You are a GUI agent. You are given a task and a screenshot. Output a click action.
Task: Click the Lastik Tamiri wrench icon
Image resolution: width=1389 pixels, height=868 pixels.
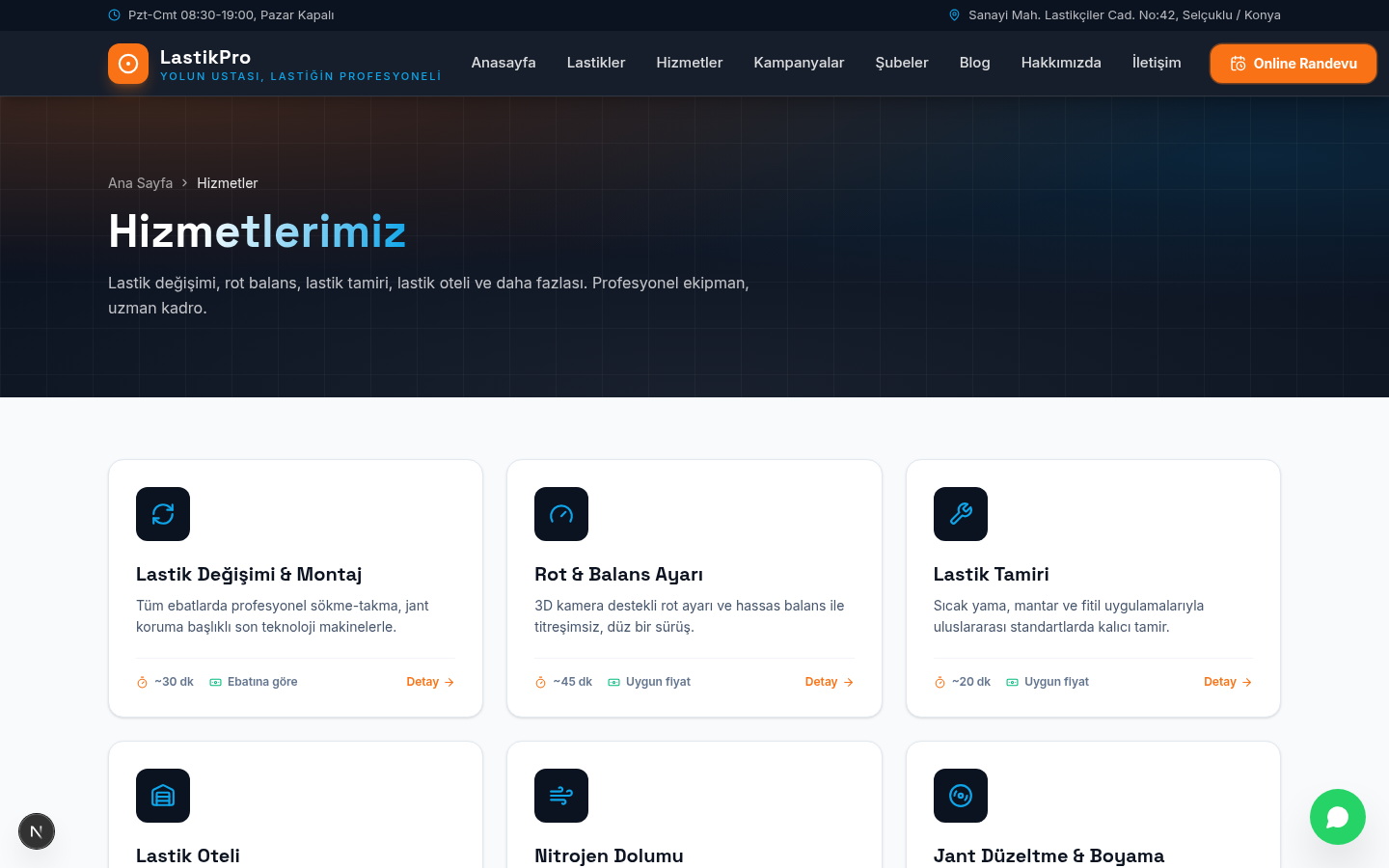tap(961, 514)
